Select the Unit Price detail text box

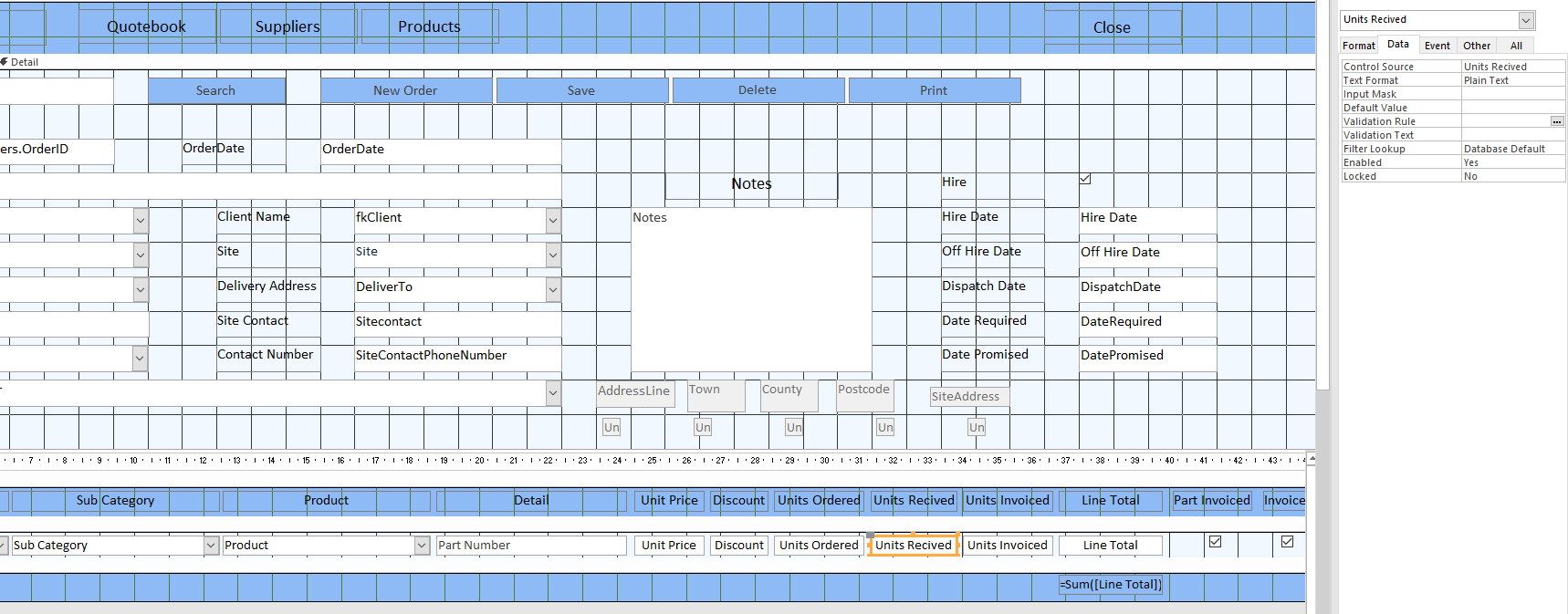[x=669, y=546]
